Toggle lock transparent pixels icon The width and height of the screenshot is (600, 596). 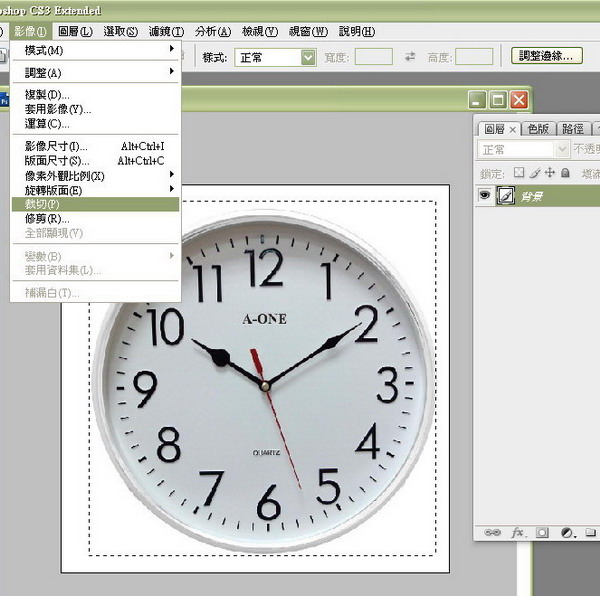click(519, 173)
